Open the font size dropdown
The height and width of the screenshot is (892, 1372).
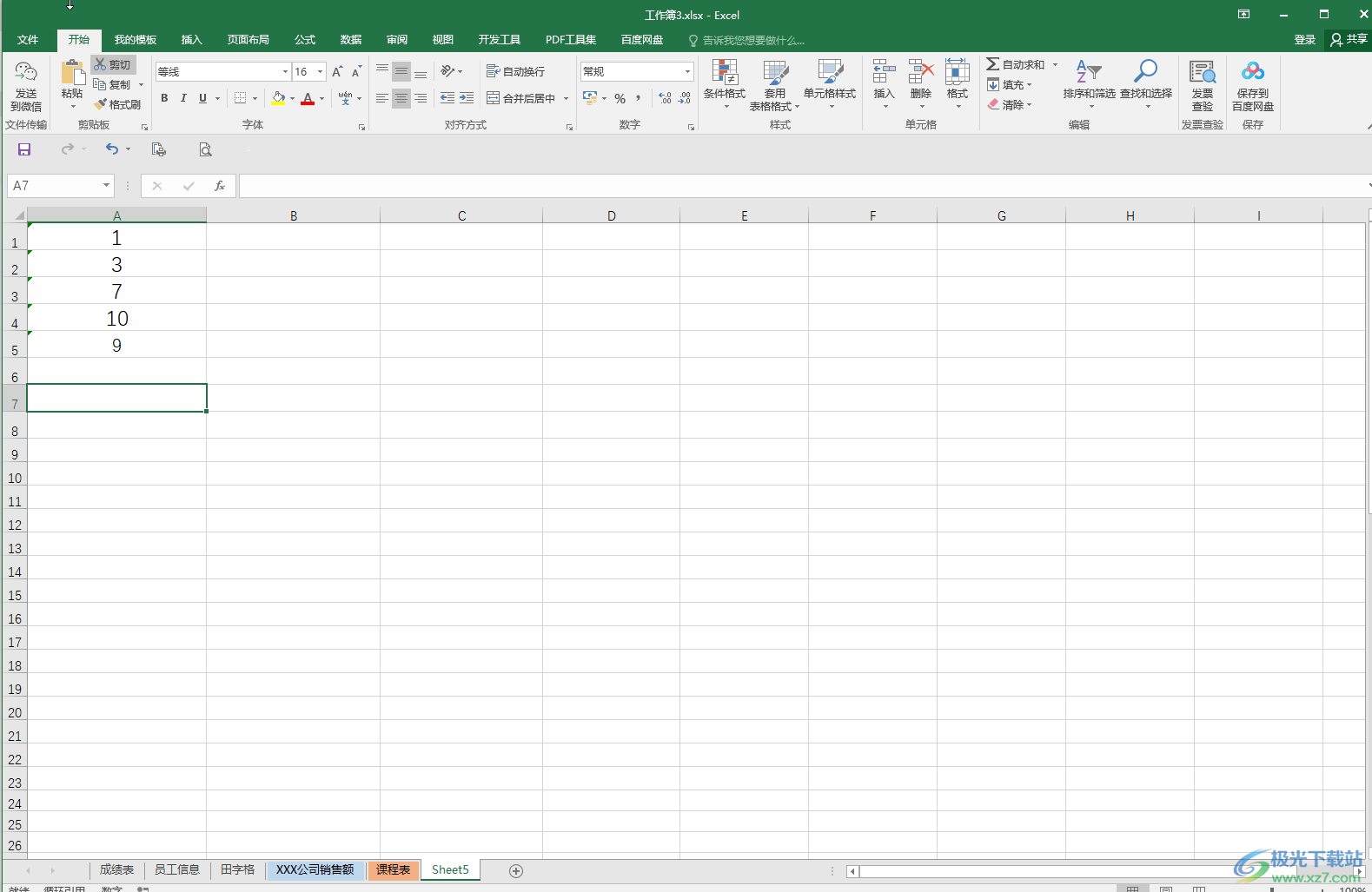[321, 71]
